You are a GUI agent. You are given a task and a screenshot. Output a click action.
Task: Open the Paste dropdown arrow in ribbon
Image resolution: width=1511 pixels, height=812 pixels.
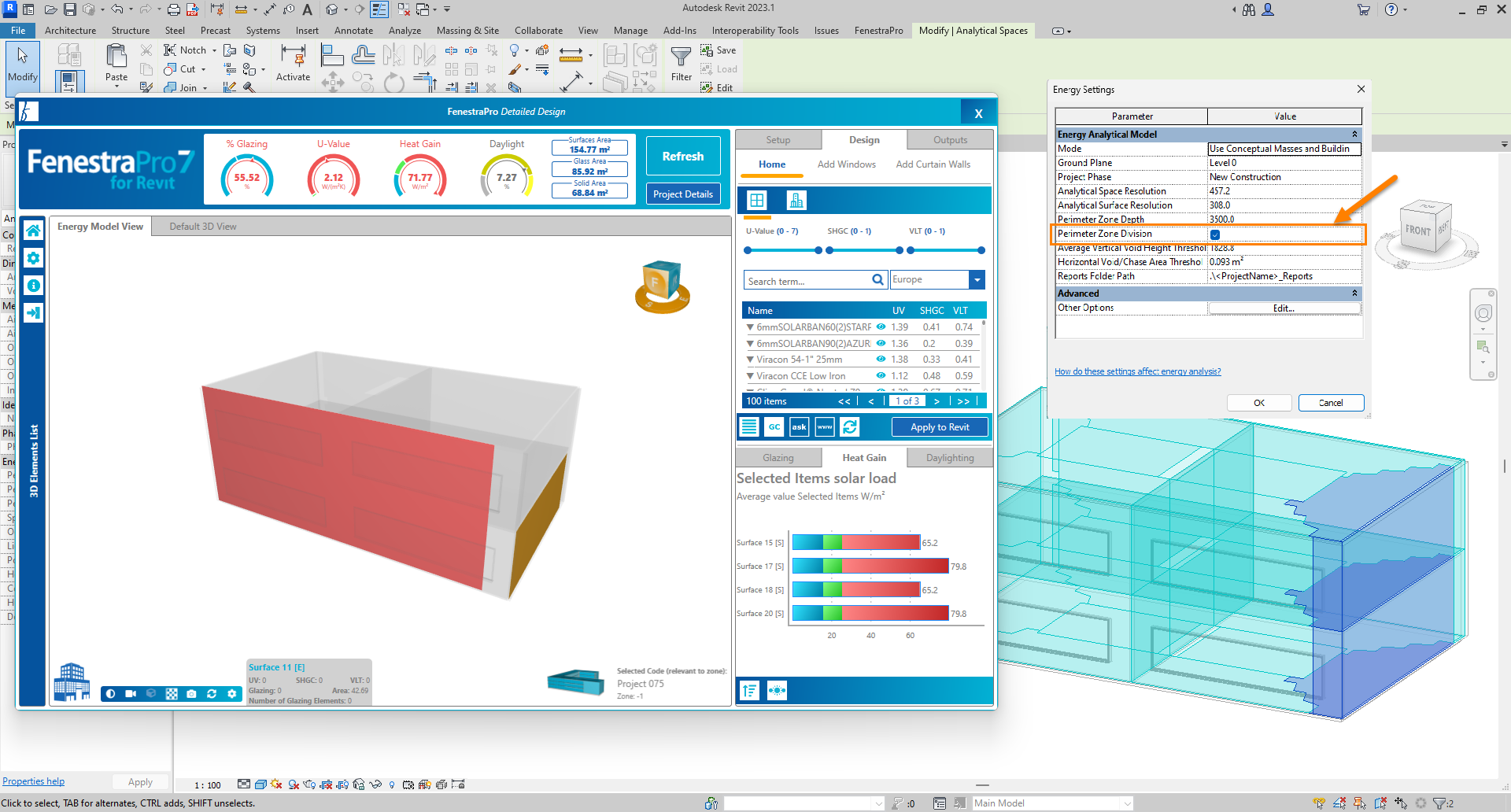pyautogui.click(x=116, y=87)
